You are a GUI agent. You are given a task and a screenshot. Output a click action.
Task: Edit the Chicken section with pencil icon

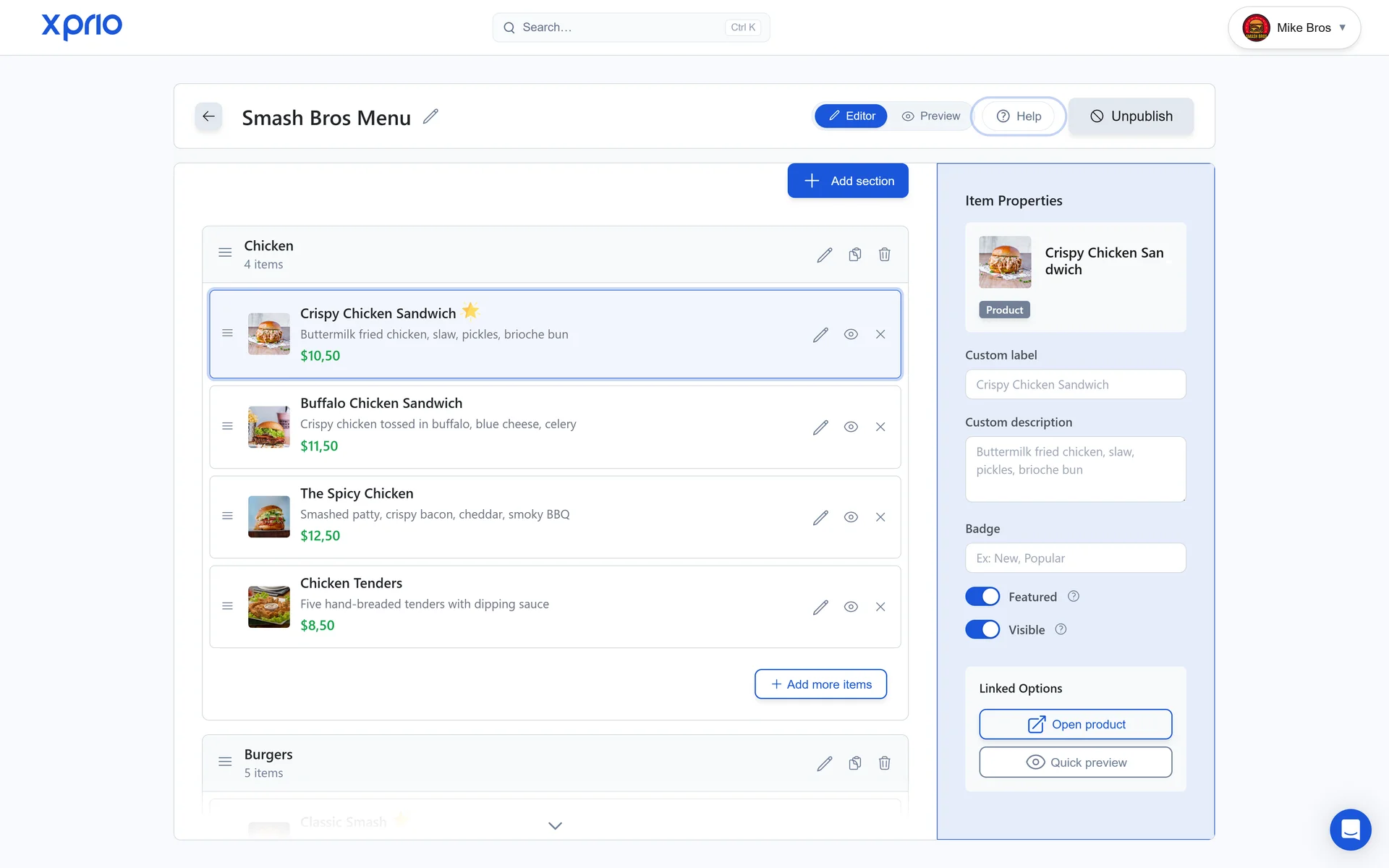coord(825,255)
